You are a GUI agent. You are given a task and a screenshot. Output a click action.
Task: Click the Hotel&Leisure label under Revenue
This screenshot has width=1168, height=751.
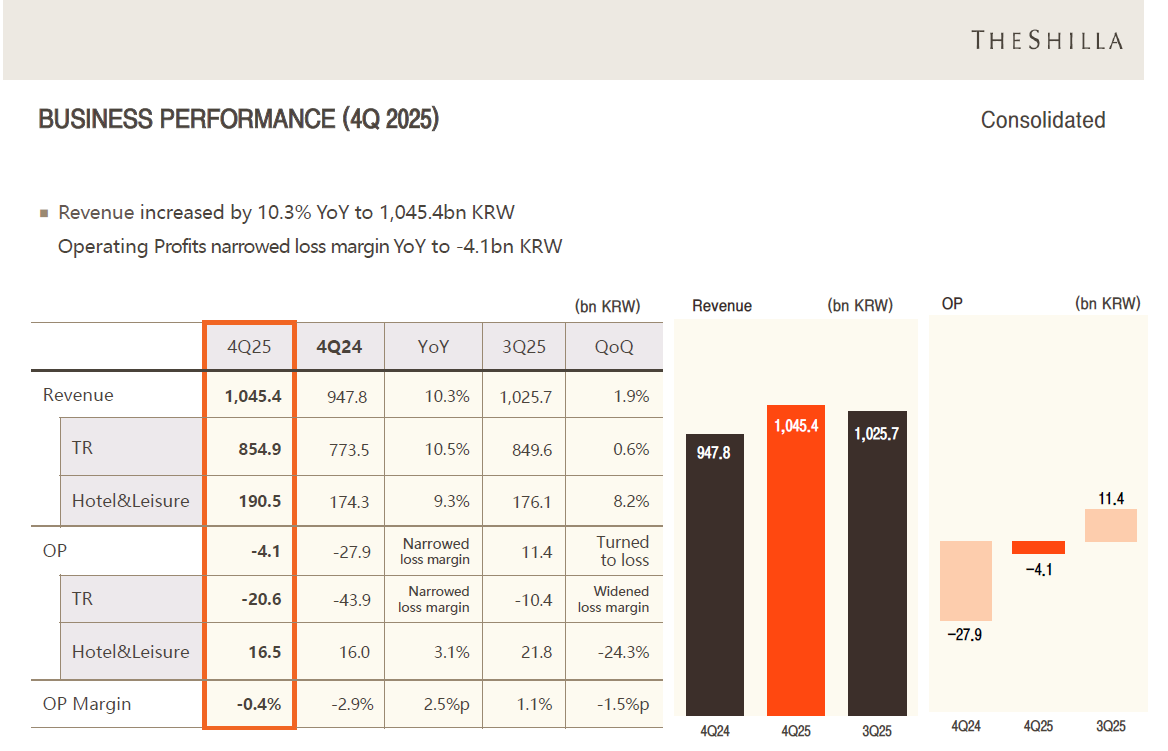click(130, 501)
